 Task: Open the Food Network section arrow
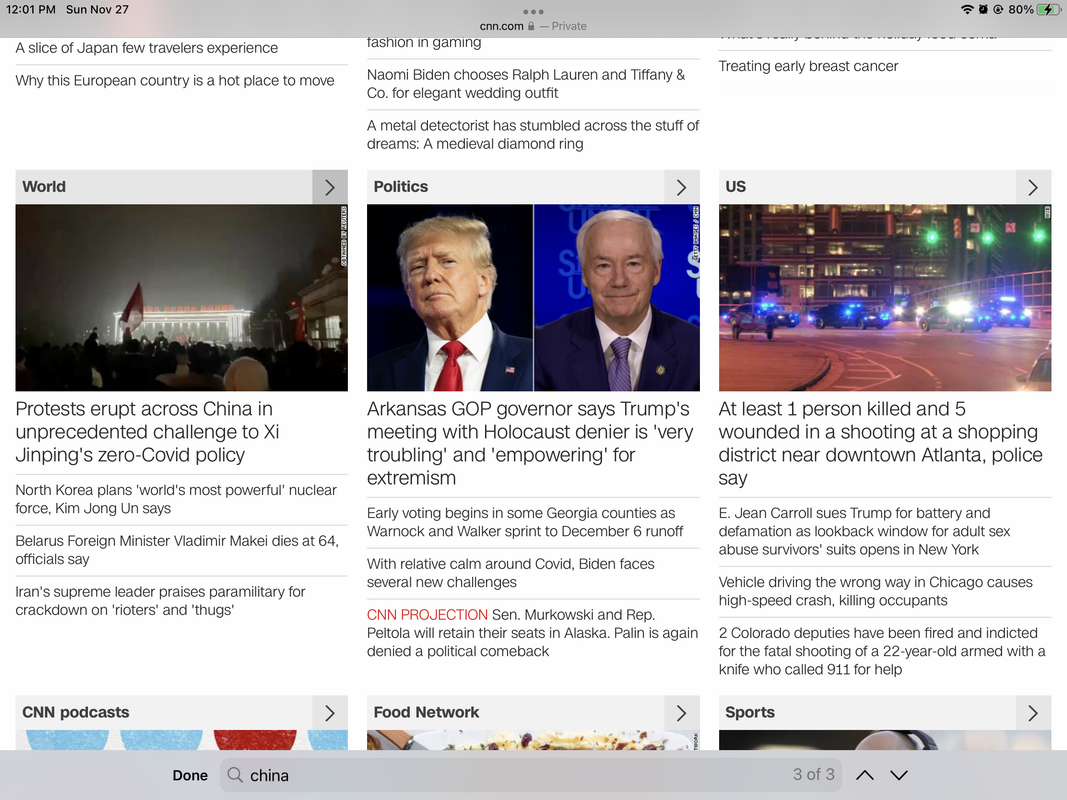pos(681,712)
